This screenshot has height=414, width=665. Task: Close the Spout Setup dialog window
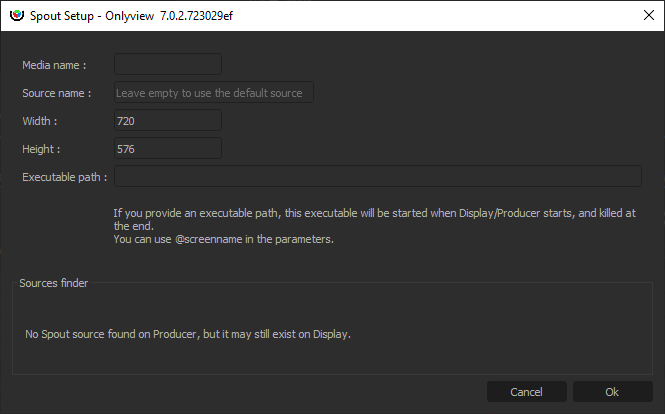pos(641,15)
